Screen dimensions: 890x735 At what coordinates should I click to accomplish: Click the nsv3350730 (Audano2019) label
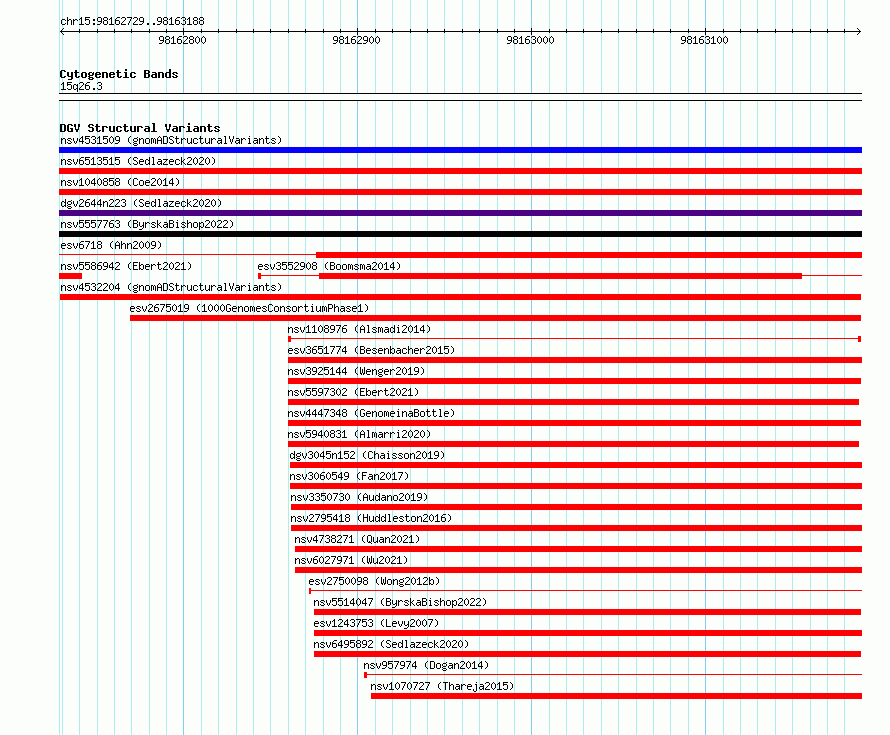point(359,497)
